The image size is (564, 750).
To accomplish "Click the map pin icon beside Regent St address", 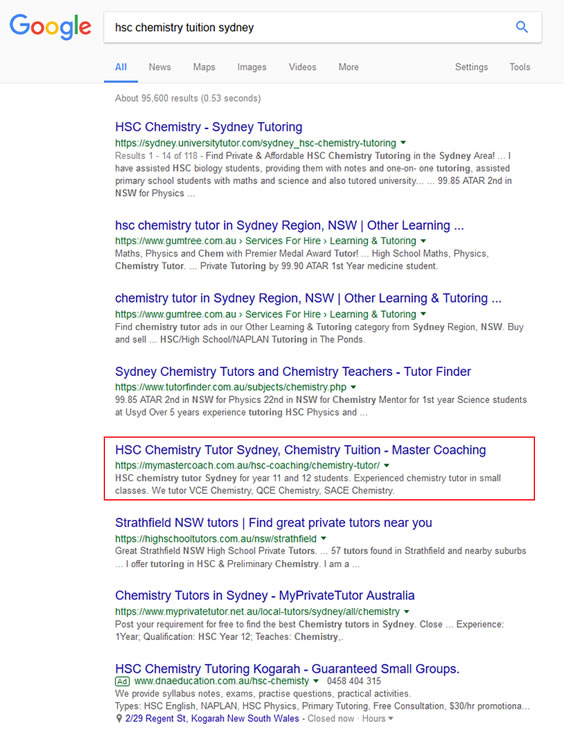I will 119,718.
